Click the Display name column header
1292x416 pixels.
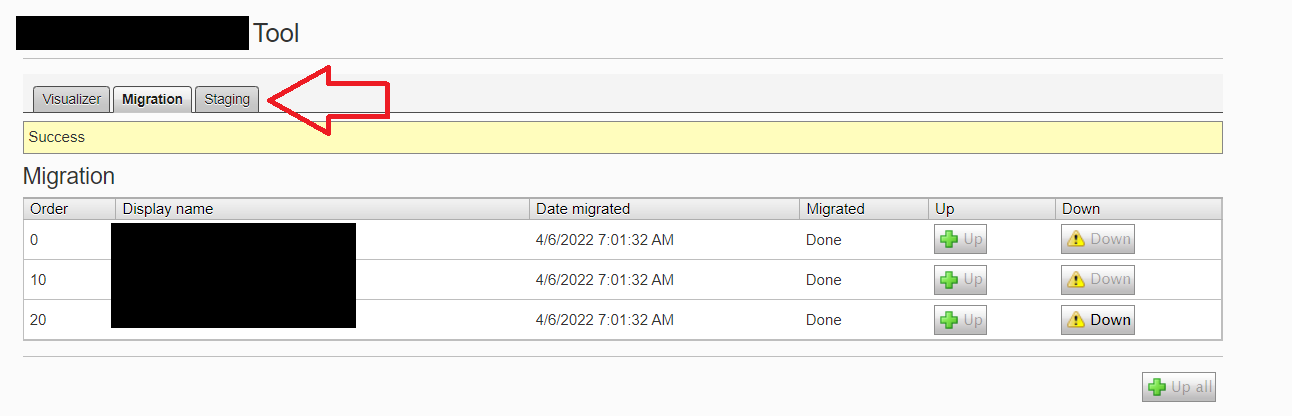168,209
